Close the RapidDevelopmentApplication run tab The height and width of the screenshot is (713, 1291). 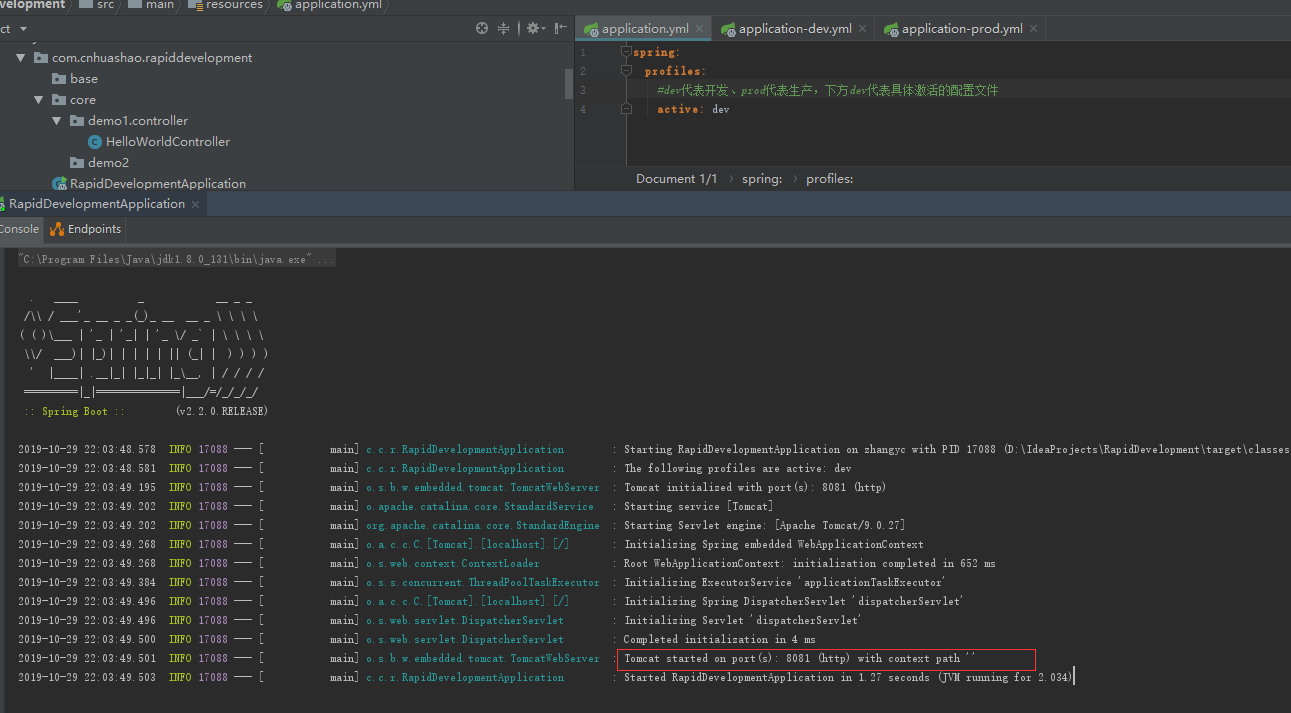[196, 204]
